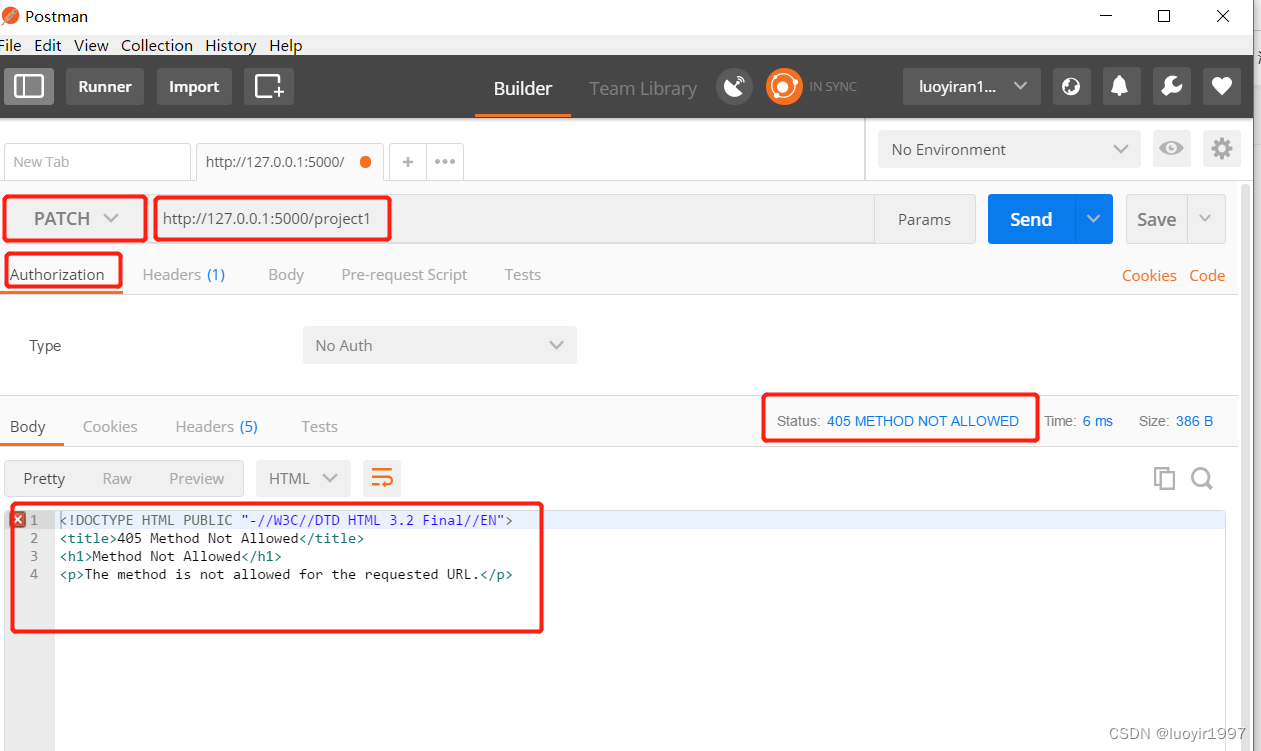Select Preview response view

click(197, 478)
